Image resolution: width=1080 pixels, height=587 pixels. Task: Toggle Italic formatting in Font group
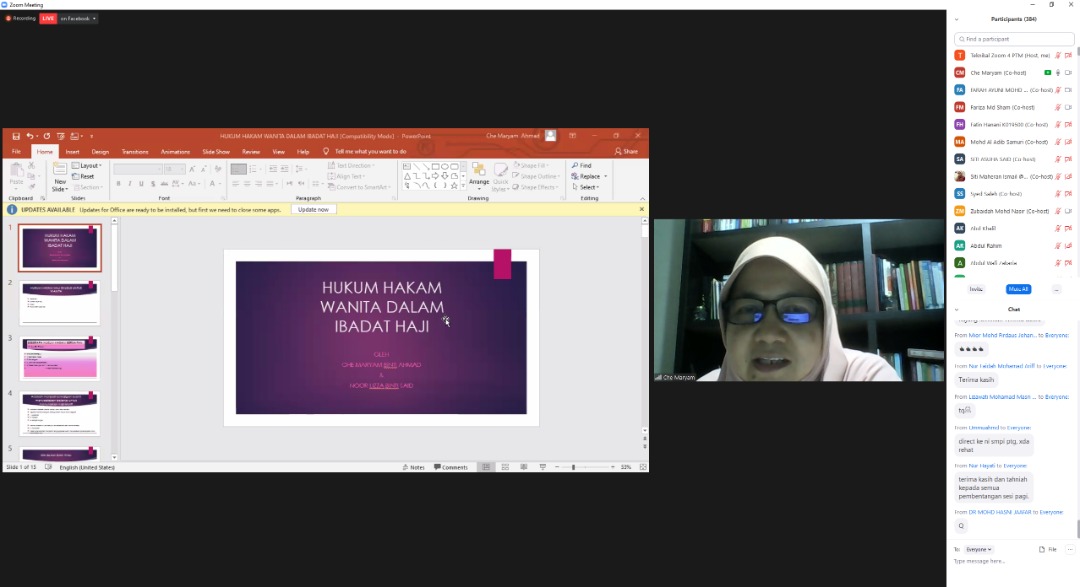tap(130, 183)
